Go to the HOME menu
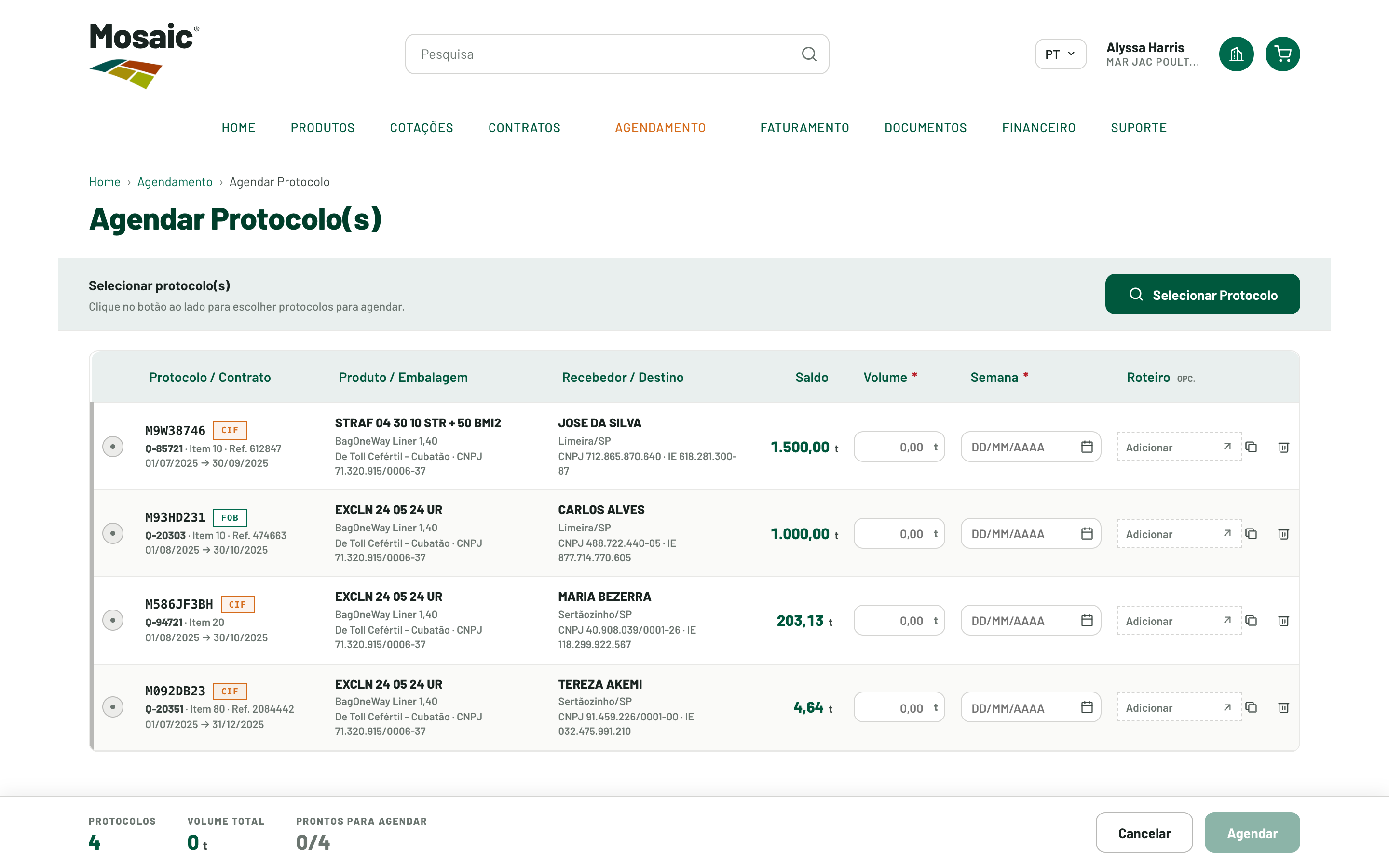Viewport: 1389px width, 868px height. point(238,127)
